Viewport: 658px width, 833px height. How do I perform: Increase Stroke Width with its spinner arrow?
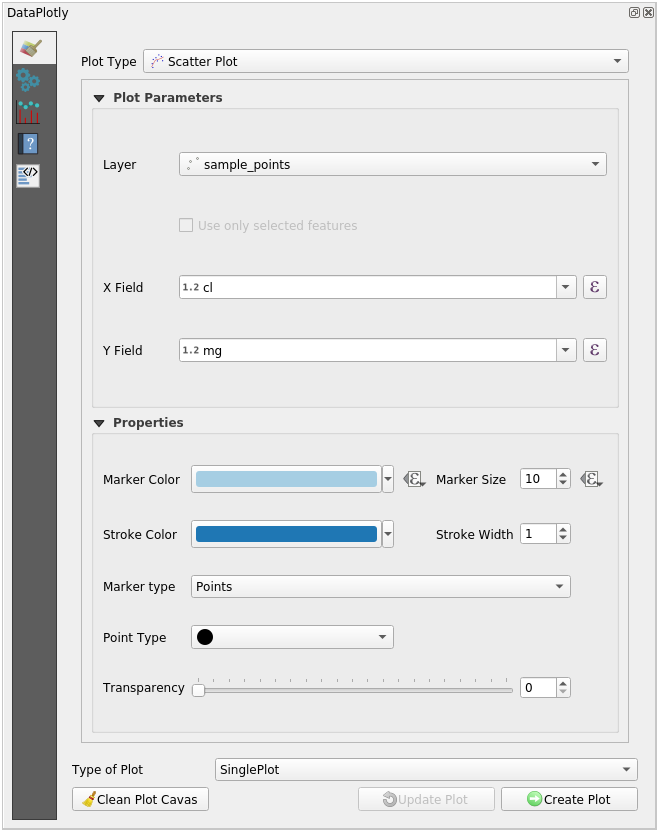tap(561, 528)
